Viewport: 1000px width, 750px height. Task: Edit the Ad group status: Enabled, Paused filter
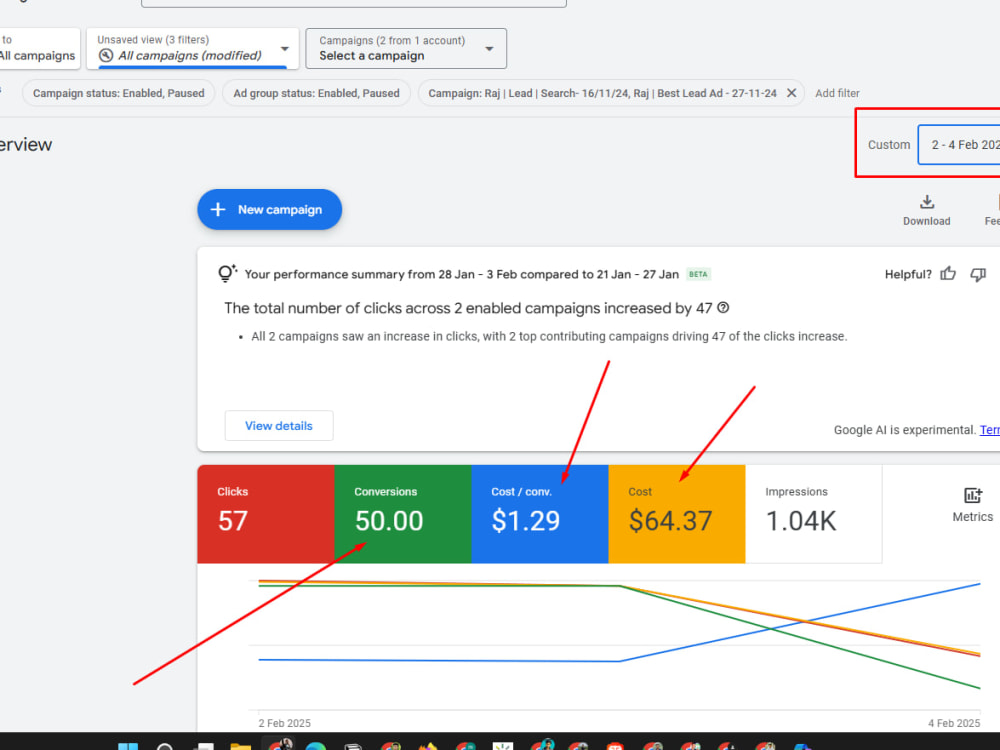(316, 93)
